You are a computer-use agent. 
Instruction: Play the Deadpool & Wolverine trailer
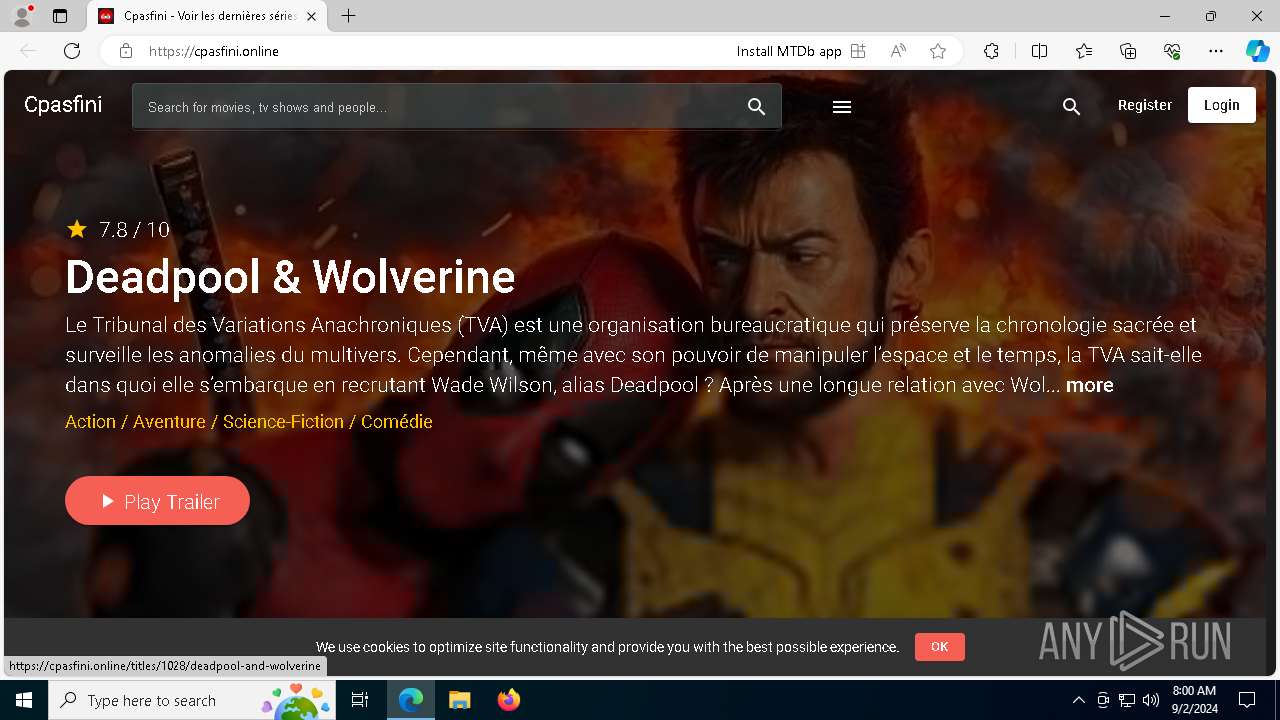pyautogui.click(x=157, y=501)
